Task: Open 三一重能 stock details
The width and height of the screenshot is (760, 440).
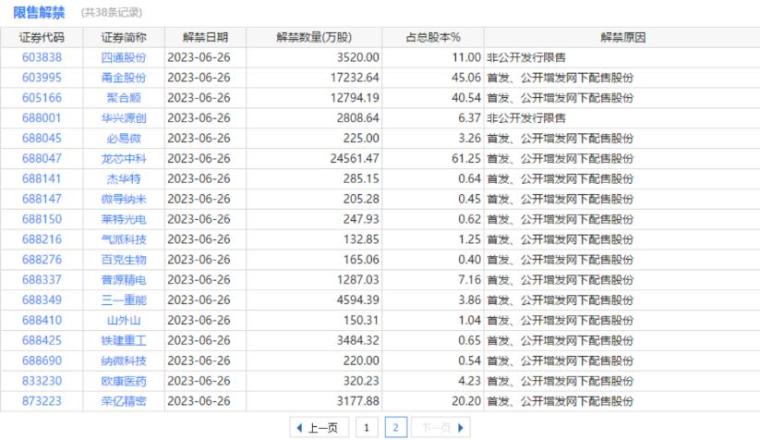Action: click(x=124, y=300)
